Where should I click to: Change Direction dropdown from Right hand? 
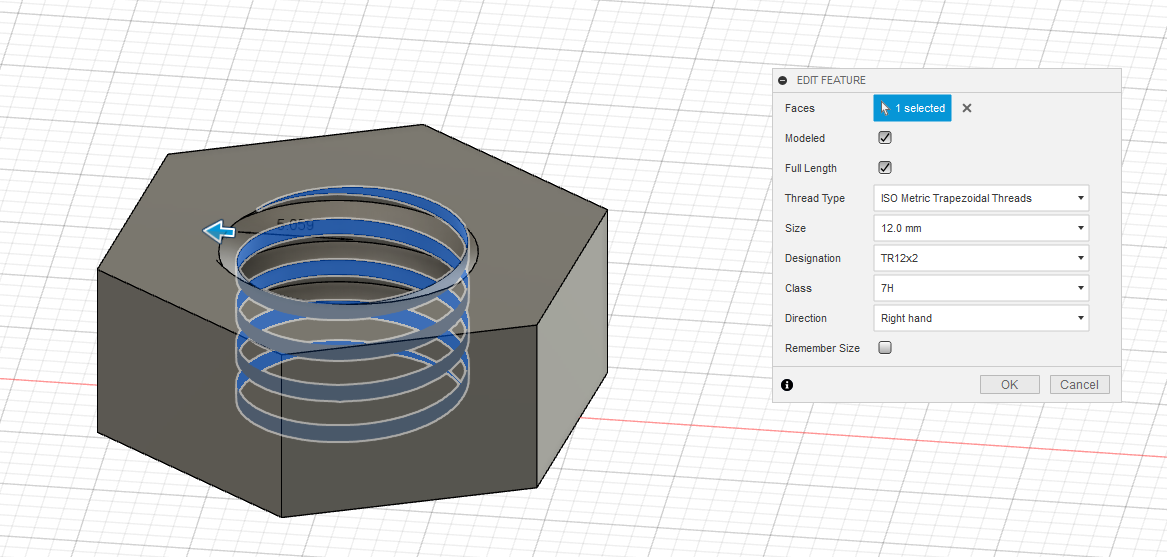(x=980, y=318)
